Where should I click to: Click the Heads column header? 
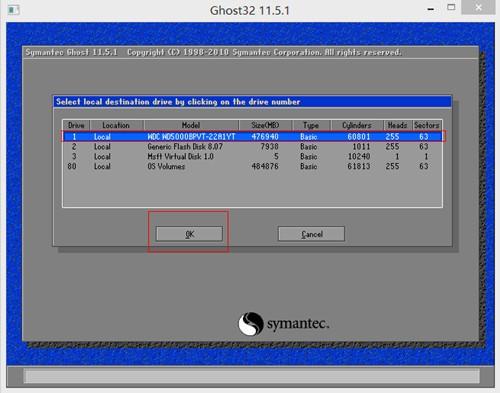[398, 125]
